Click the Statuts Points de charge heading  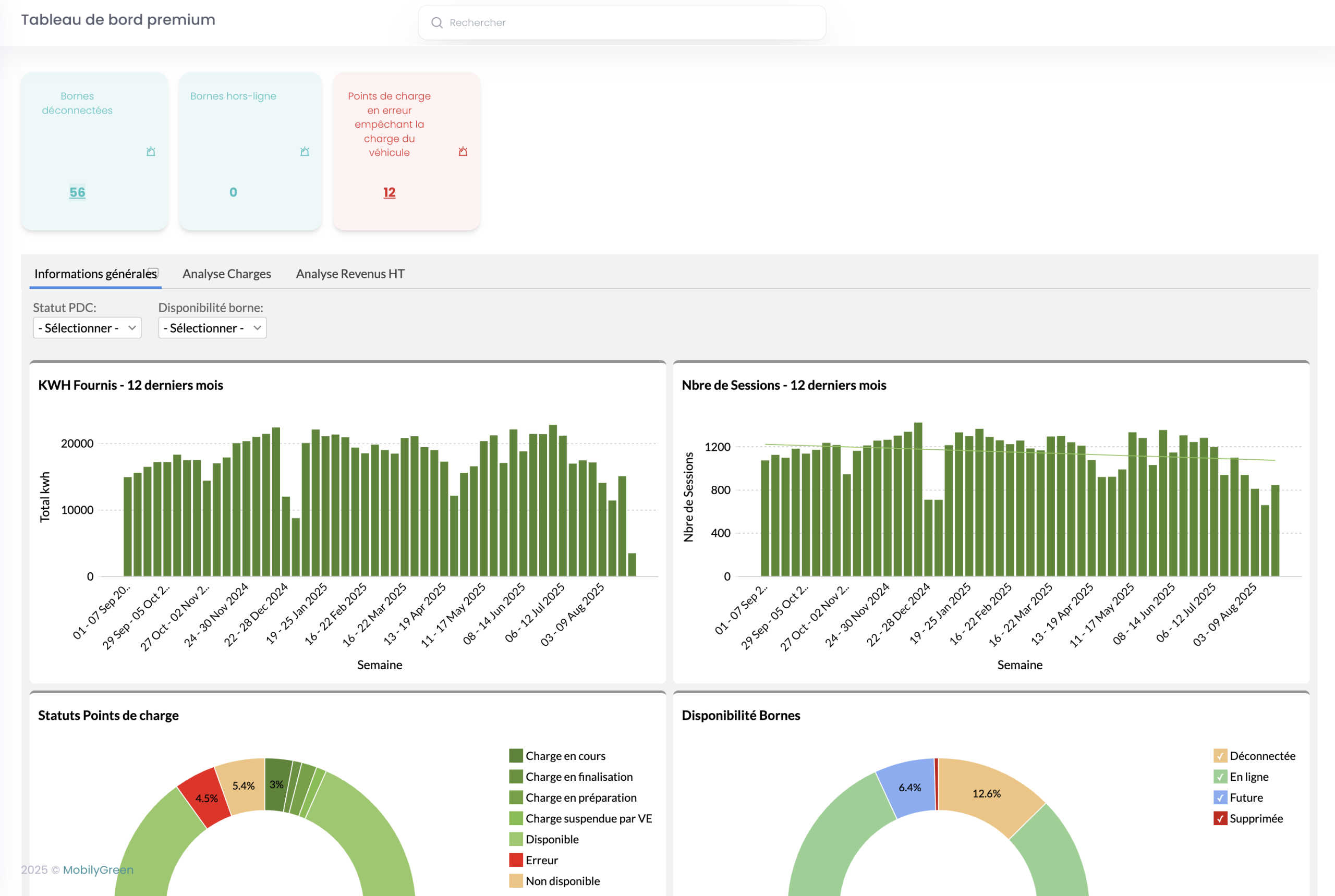click(x=108, y=716)
